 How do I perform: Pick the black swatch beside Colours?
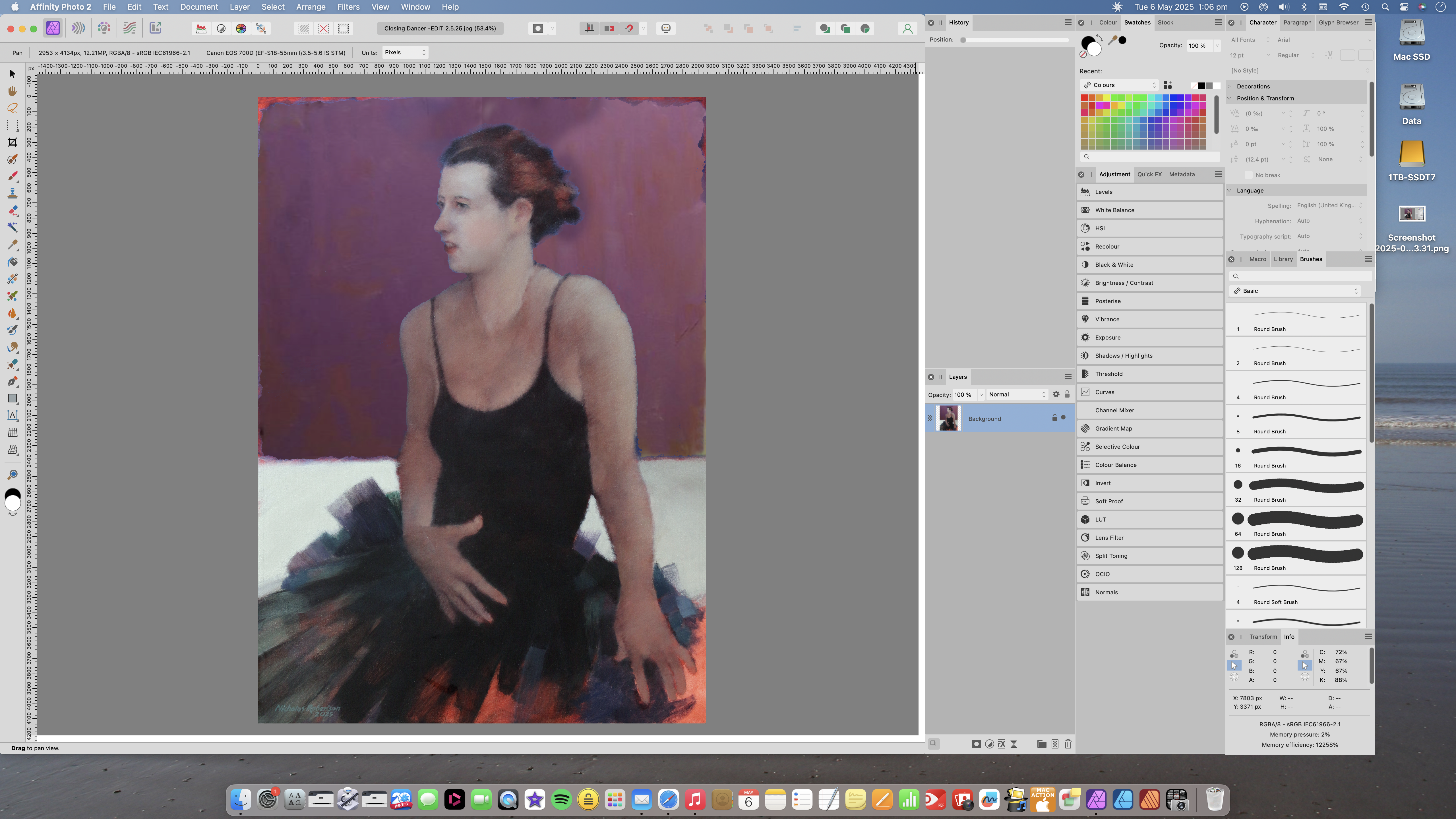[1202, 86]
